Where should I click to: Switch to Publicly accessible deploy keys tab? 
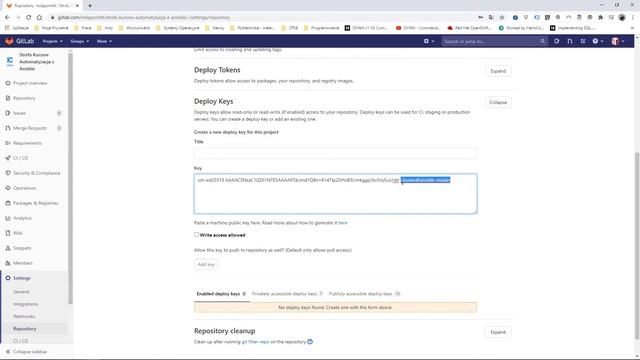[x=364, y=294]
